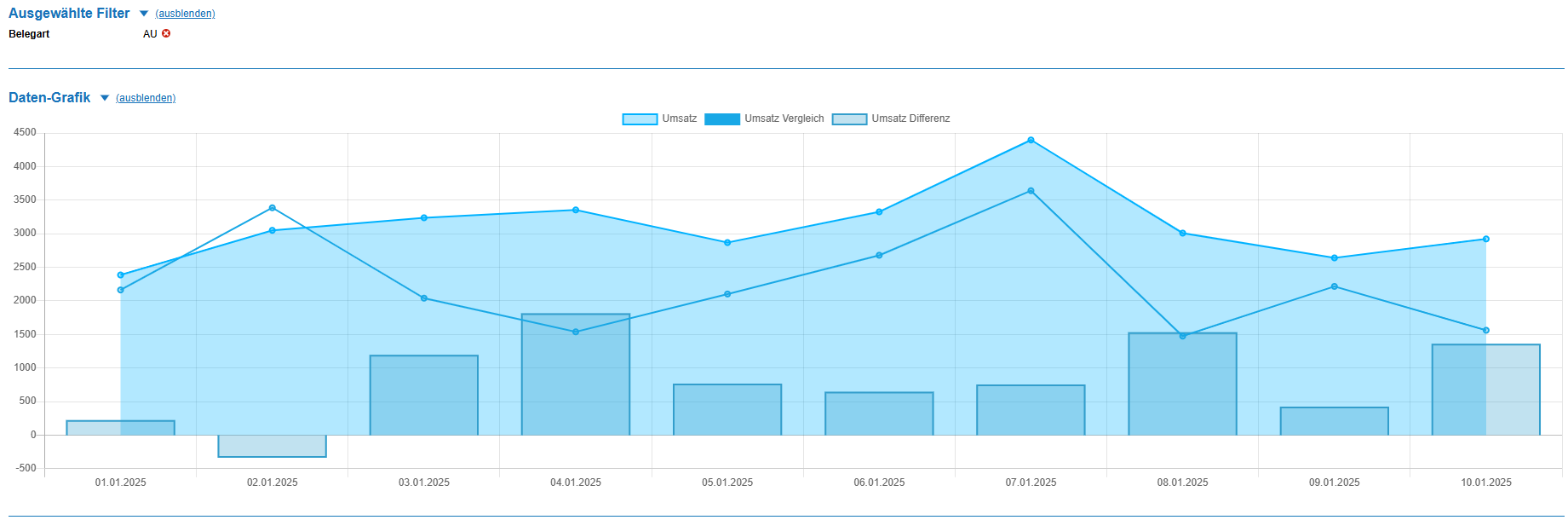1568x520 pixels.
Task: Click the Umsatz Vergleich legend color box
Action: pos(721,119)
